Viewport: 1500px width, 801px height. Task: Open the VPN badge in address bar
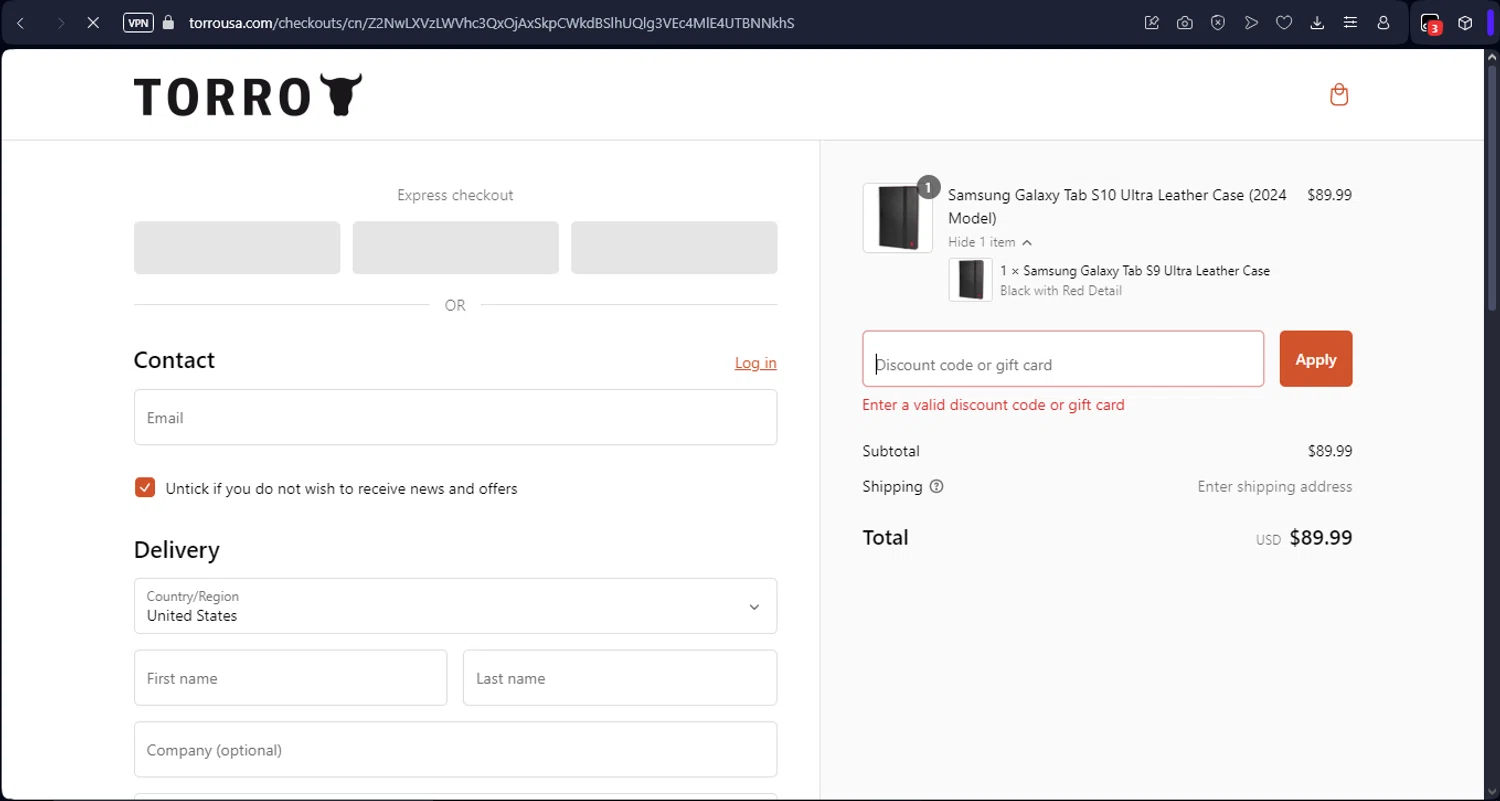[138, 22]
